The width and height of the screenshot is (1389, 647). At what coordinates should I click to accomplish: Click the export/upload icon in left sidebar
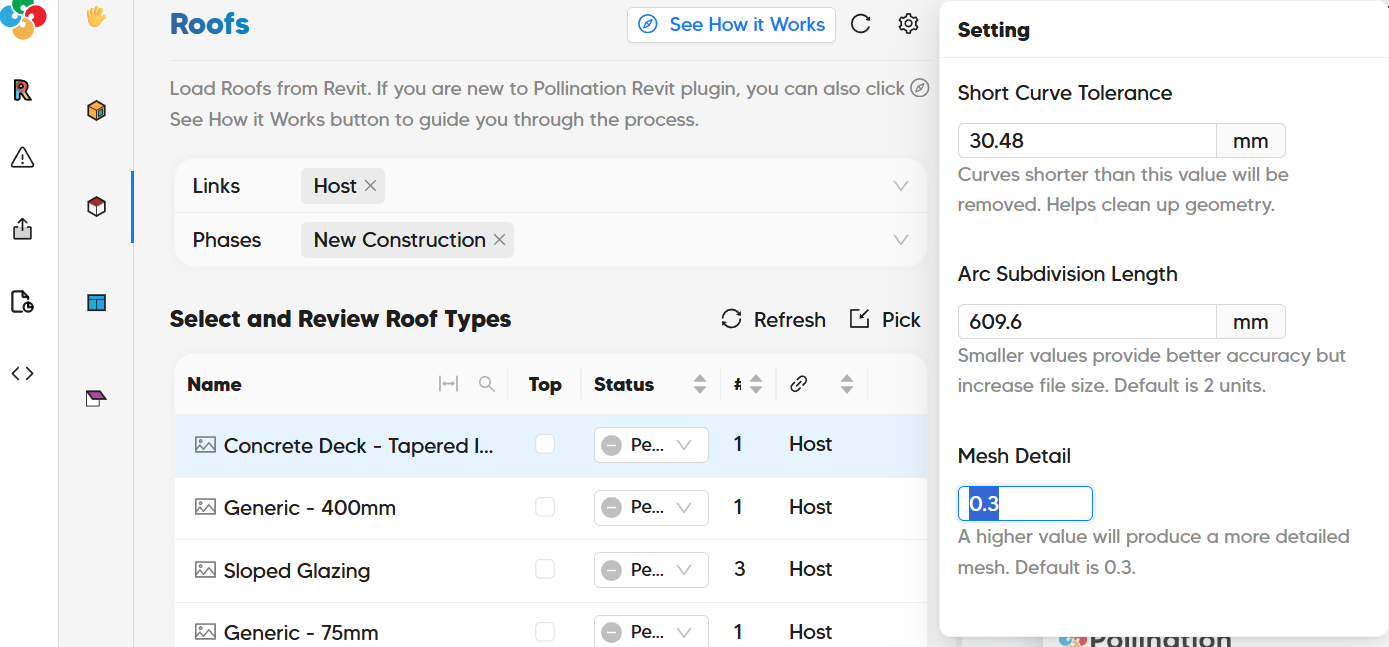[22, 229]
